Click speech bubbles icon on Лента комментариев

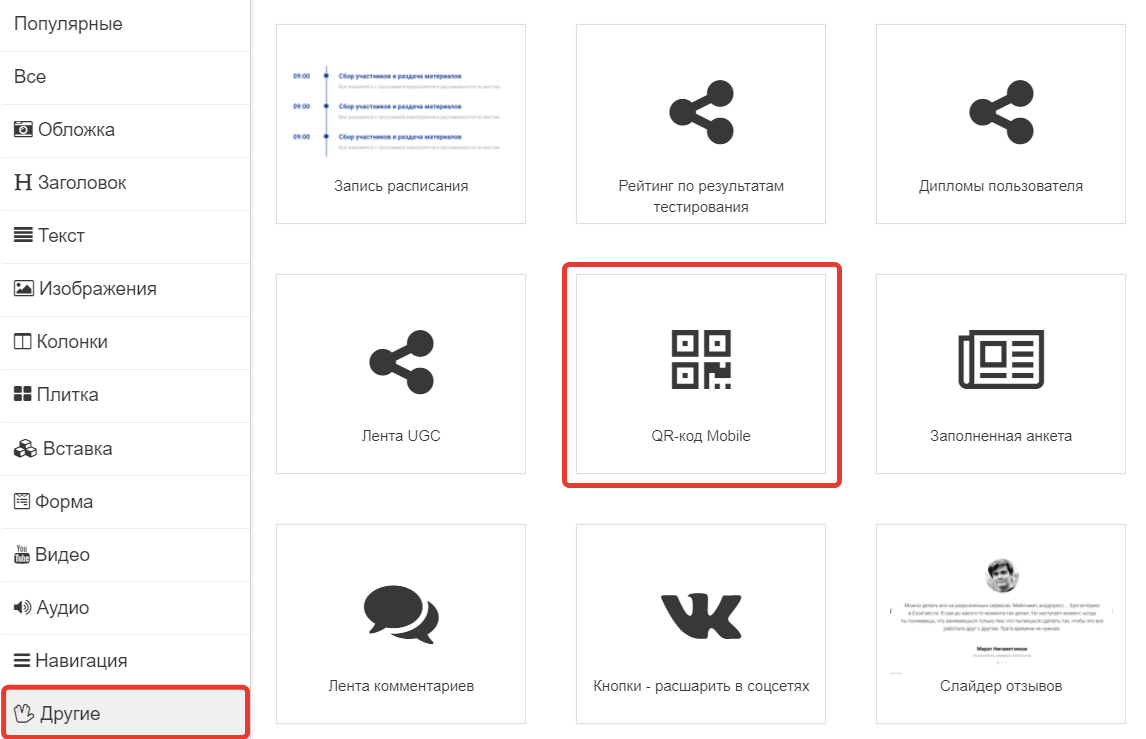pyautogui.click(x=401, y=614)
